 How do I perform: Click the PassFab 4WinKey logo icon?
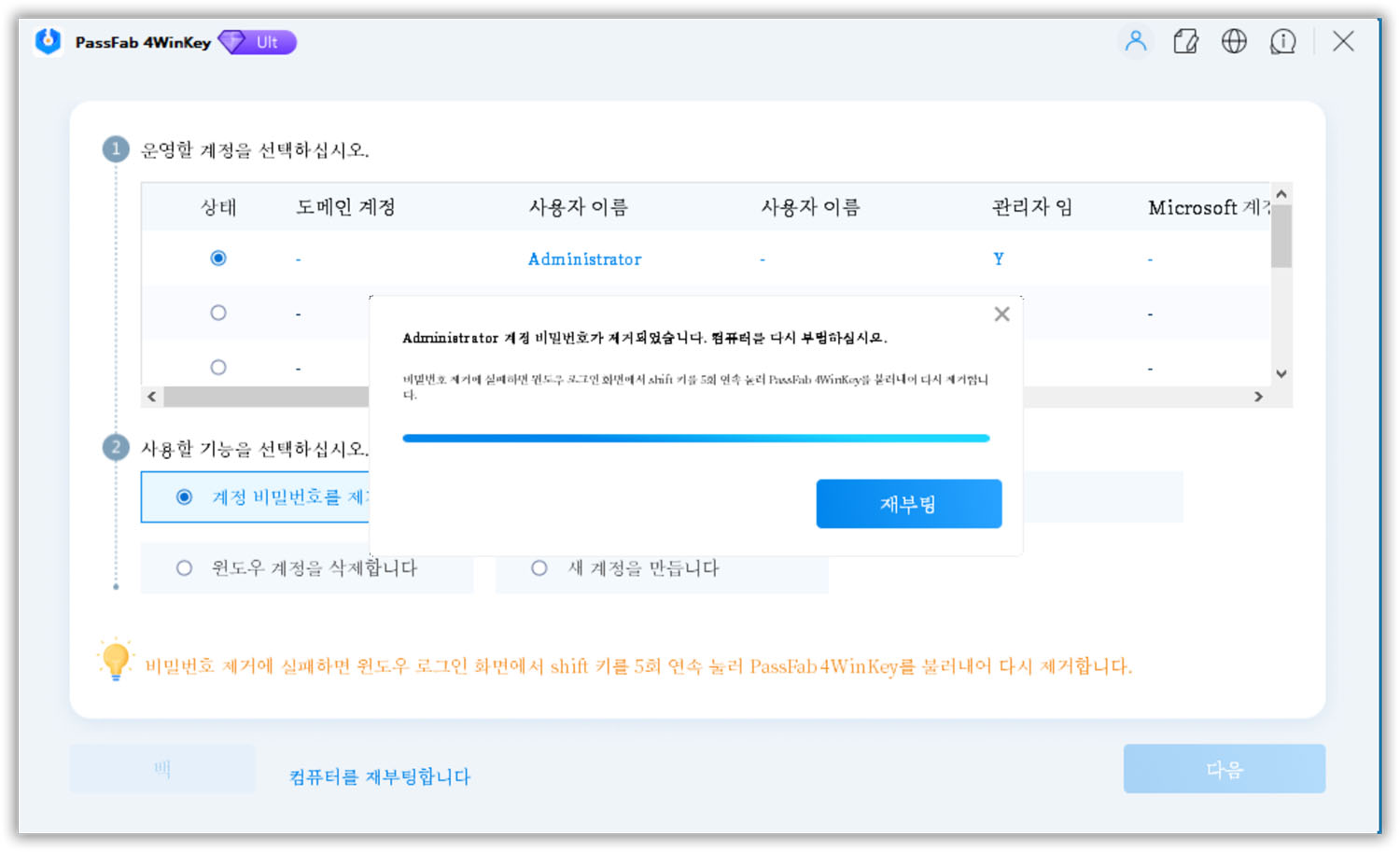point(47,41)
